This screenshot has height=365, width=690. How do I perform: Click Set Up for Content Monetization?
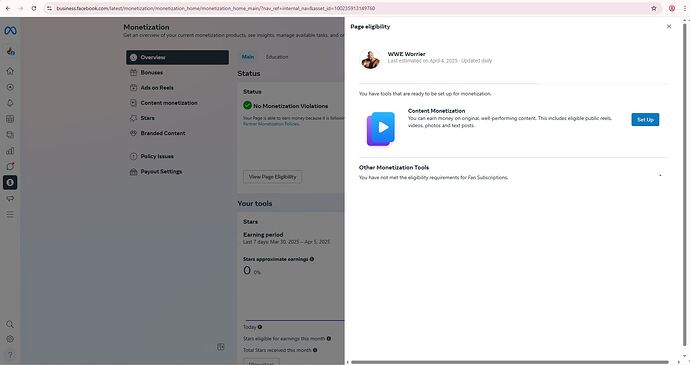click(645, 119)
